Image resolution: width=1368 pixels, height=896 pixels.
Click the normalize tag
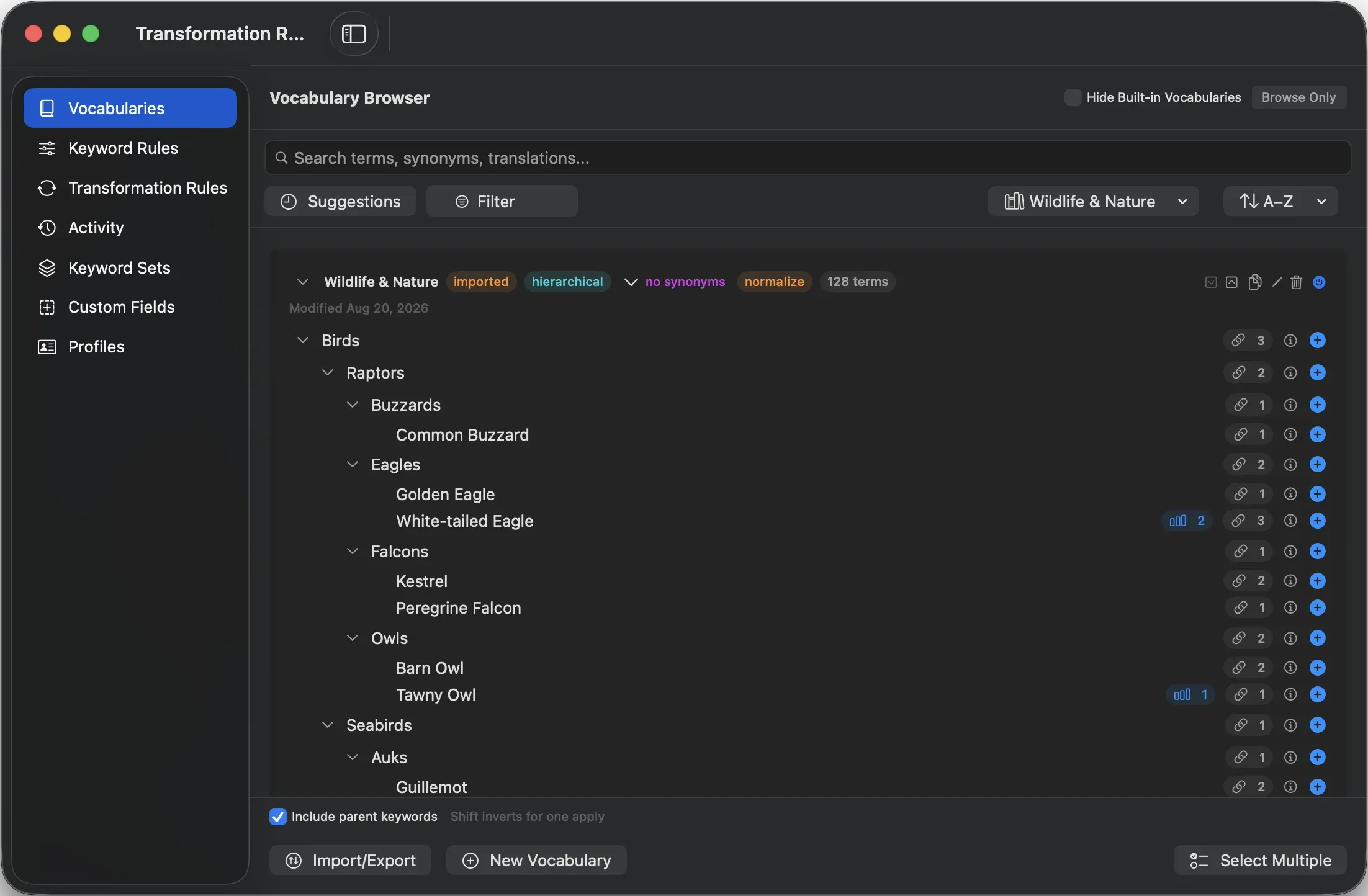tap(774, 282)
